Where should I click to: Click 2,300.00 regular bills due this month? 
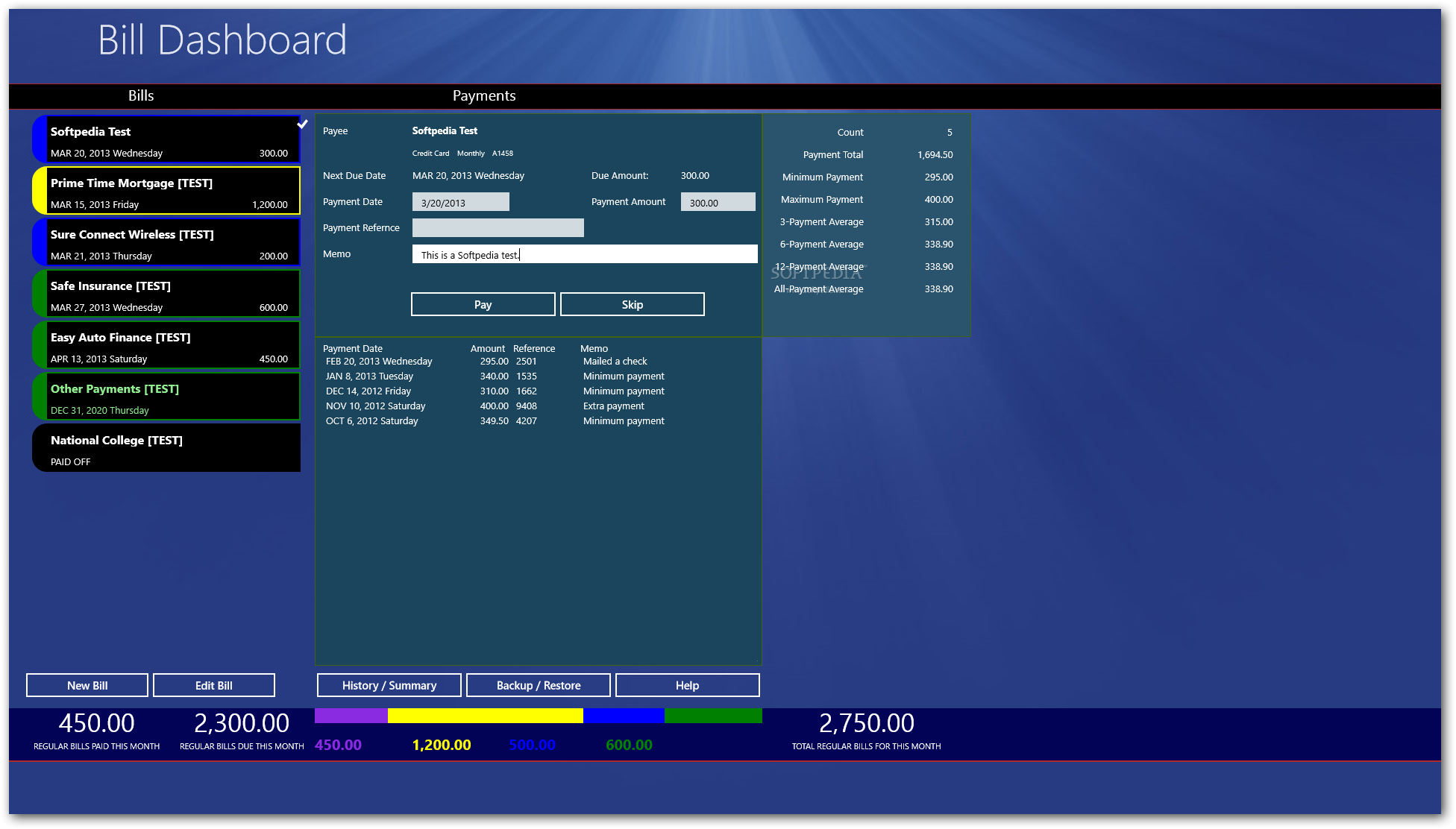click(242, 723)
